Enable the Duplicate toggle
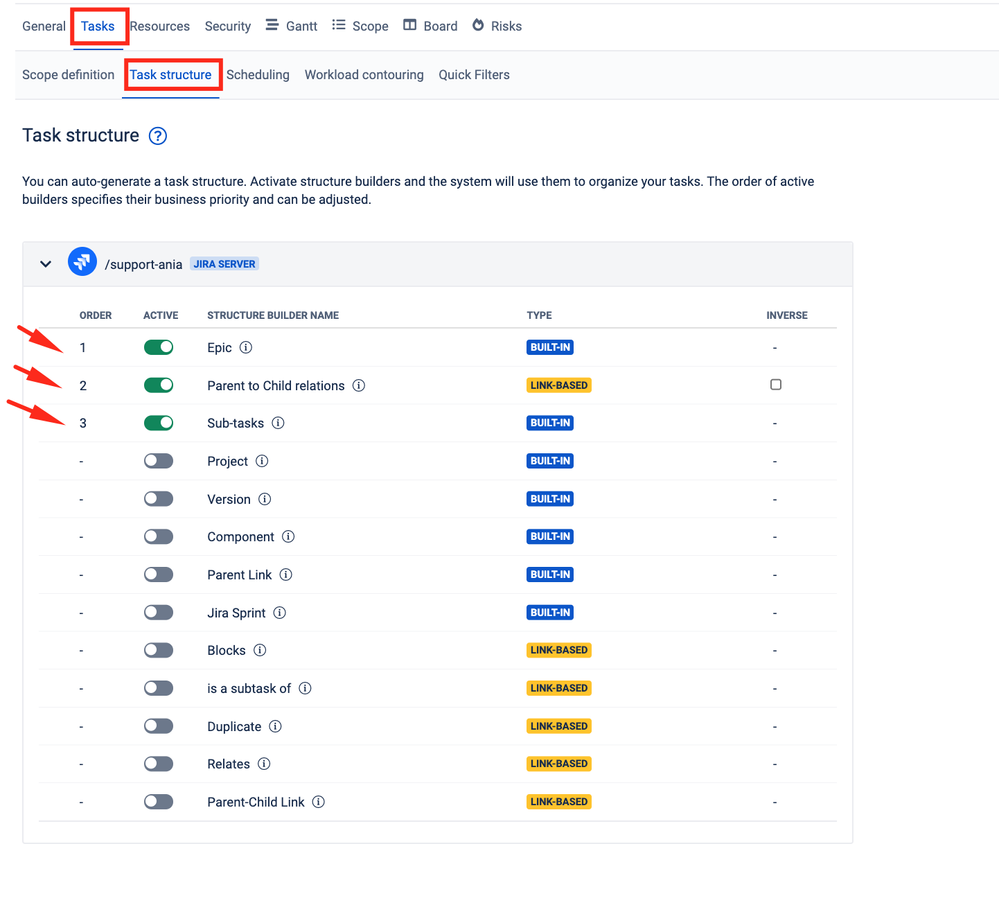 159,726
